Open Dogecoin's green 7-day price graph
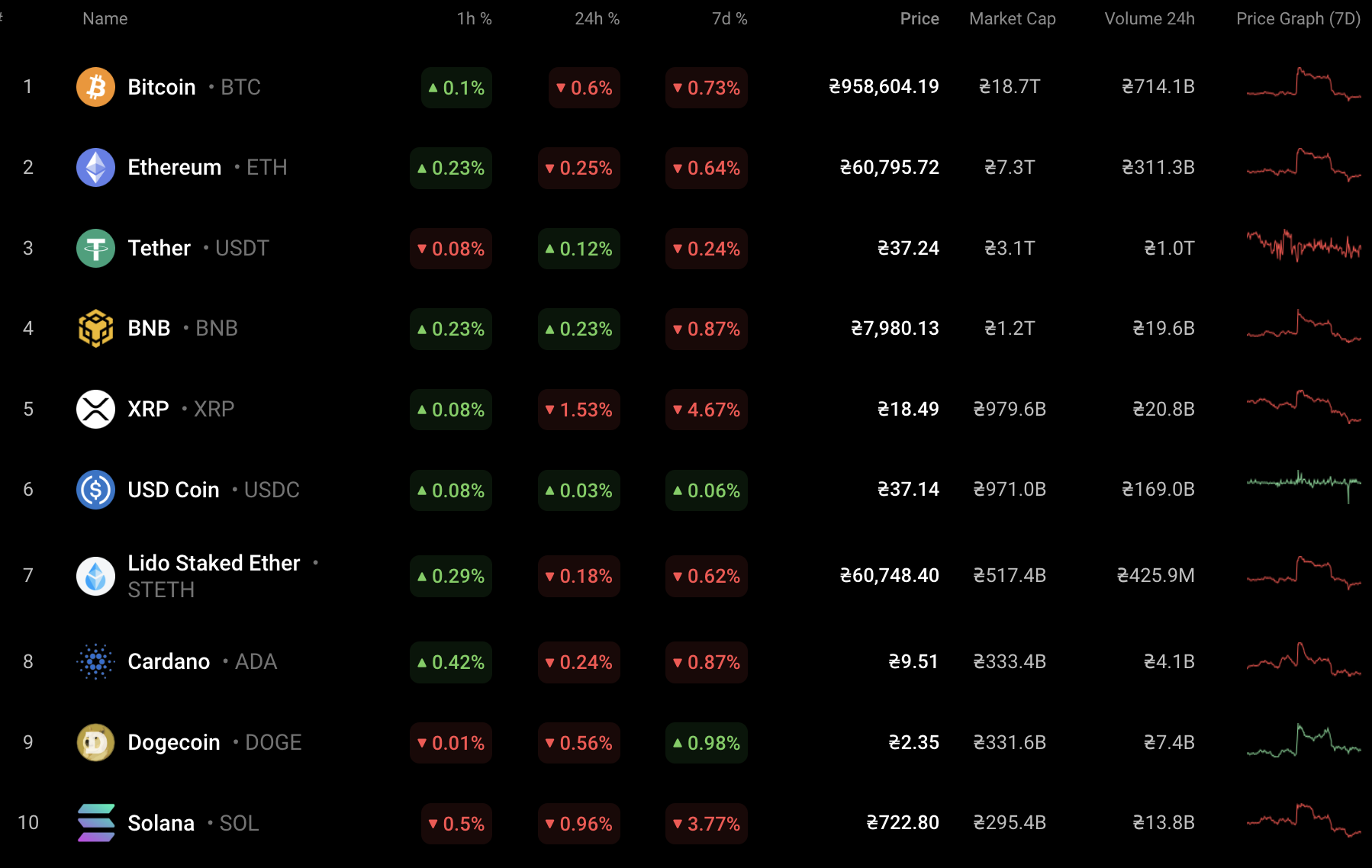1372x868 pixels. [x=1303, y=741]
